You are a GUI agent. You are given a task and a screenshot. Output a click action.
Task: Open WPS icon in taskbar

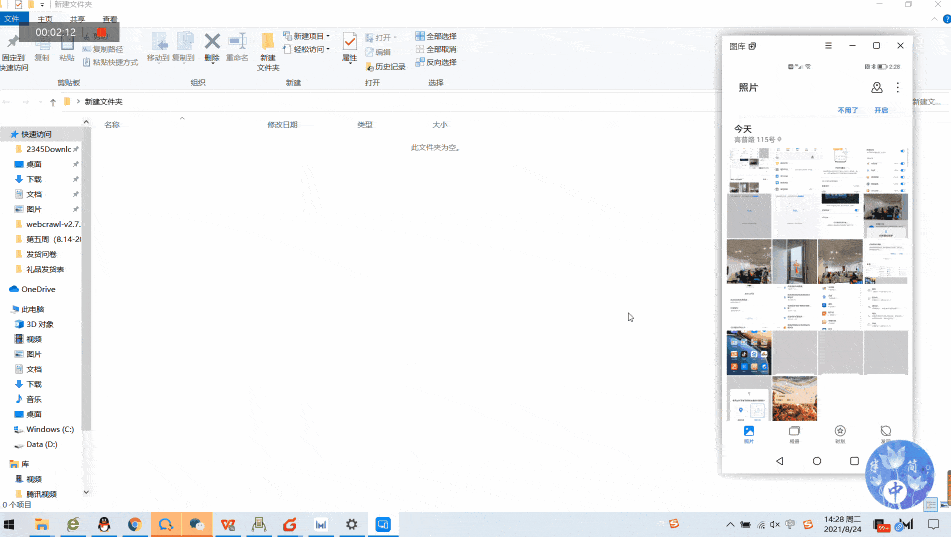point(228,524)
